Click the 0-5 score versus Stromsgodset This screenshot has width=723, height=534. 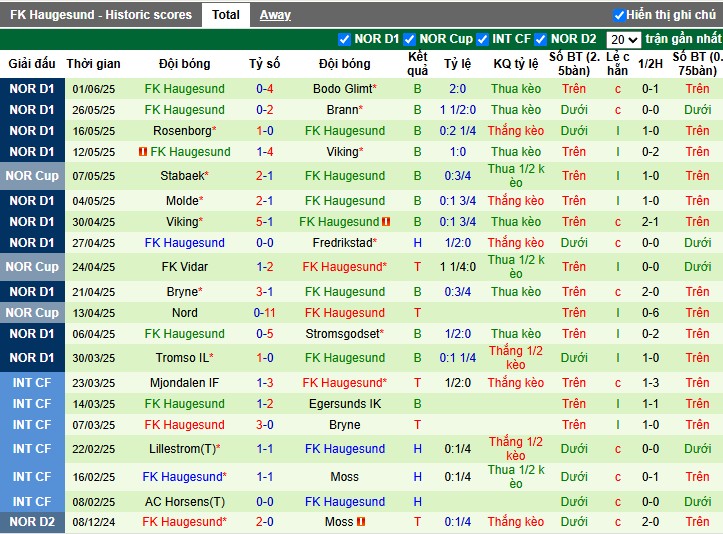tap(265, 333)
